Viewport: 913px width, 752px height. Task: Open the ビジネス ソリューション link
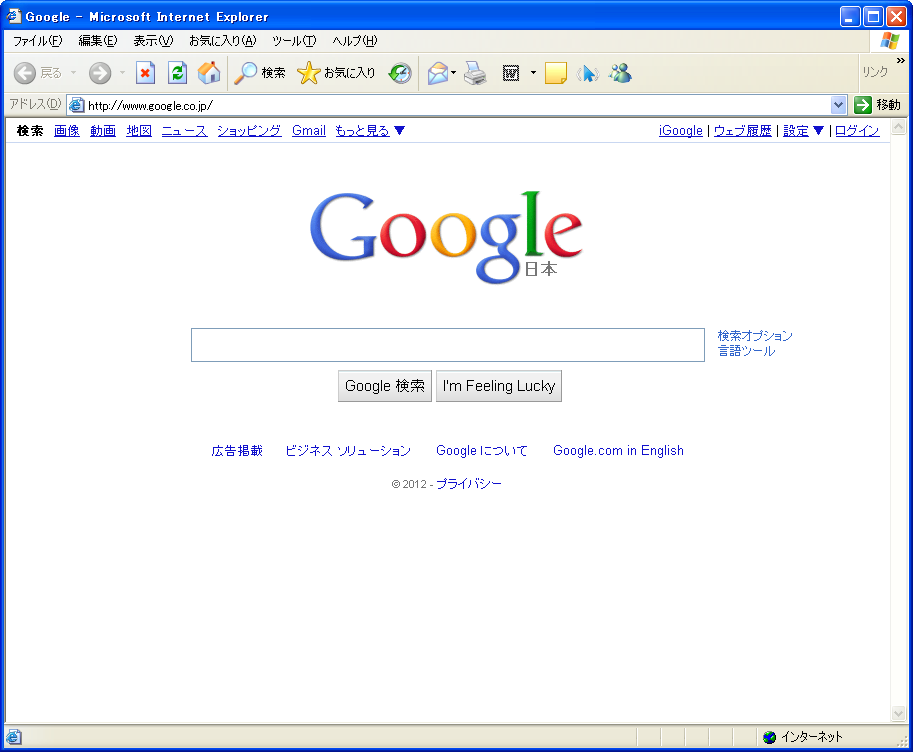[348, 451]
